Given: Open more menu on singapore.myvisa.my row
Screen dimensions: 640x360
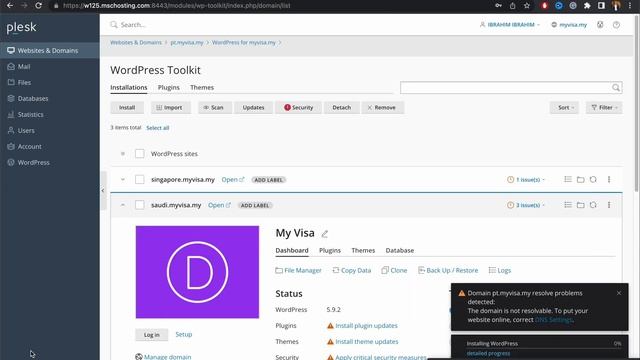Looking at the screenshot, I should click(x=609, y=179).
